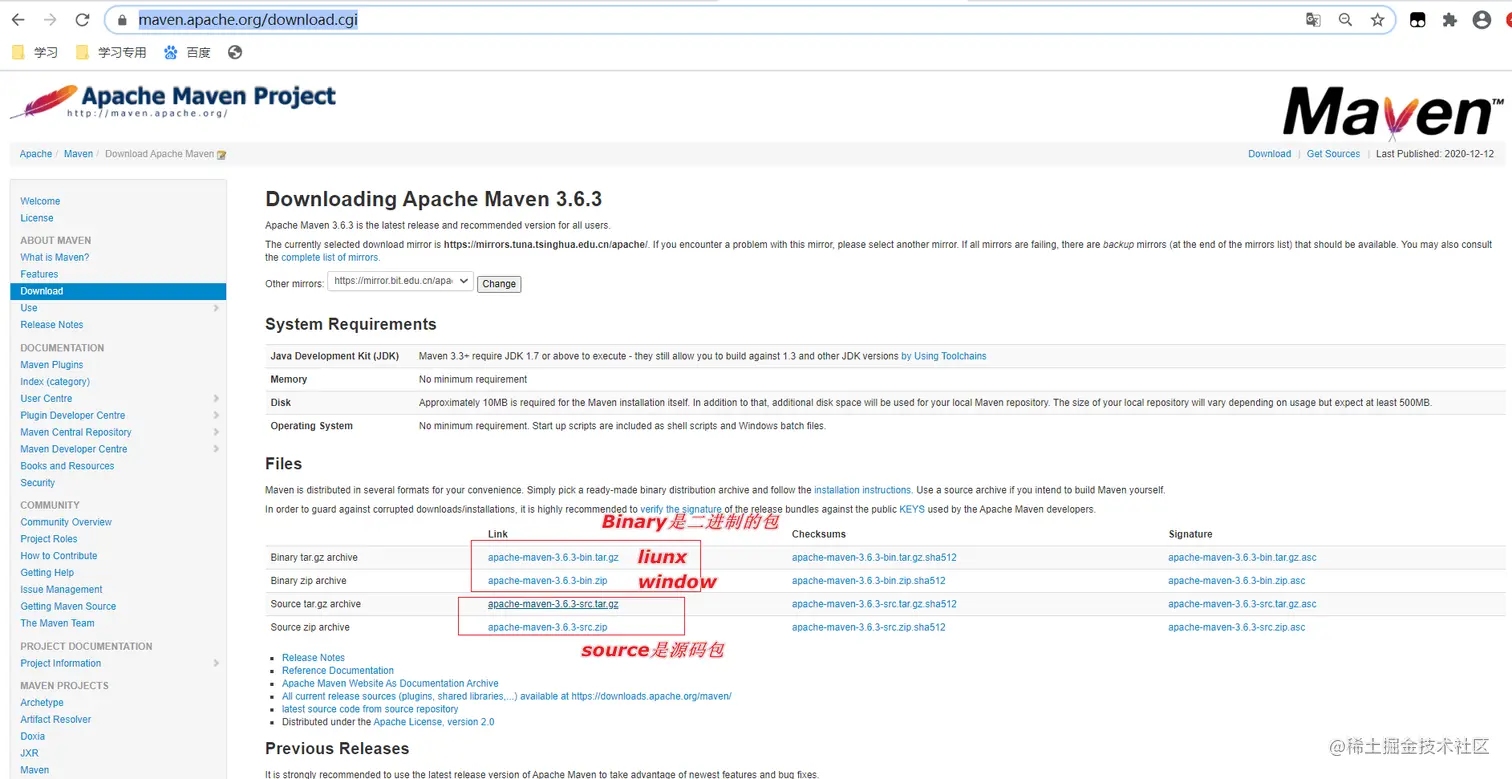
Task: Open the user profile avatar icon
Action: click(1482, 20)
